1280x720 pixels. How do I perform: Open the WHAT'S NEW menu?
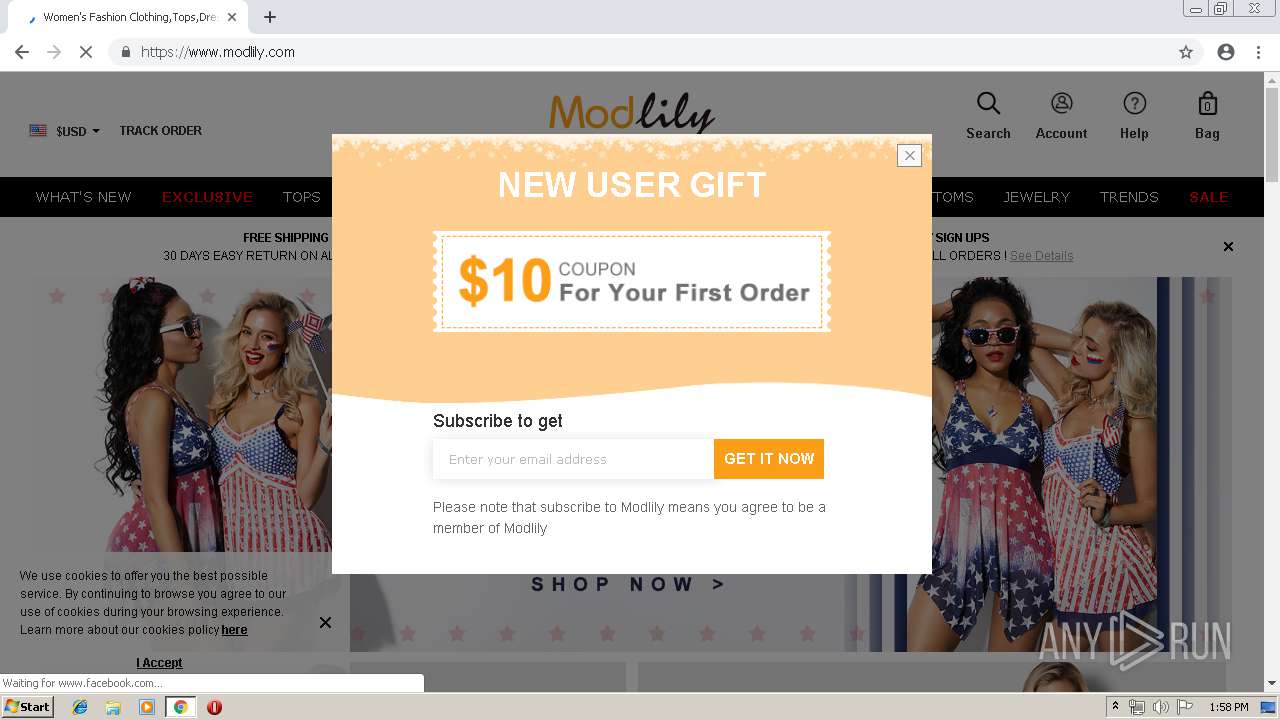pos(83,197)
